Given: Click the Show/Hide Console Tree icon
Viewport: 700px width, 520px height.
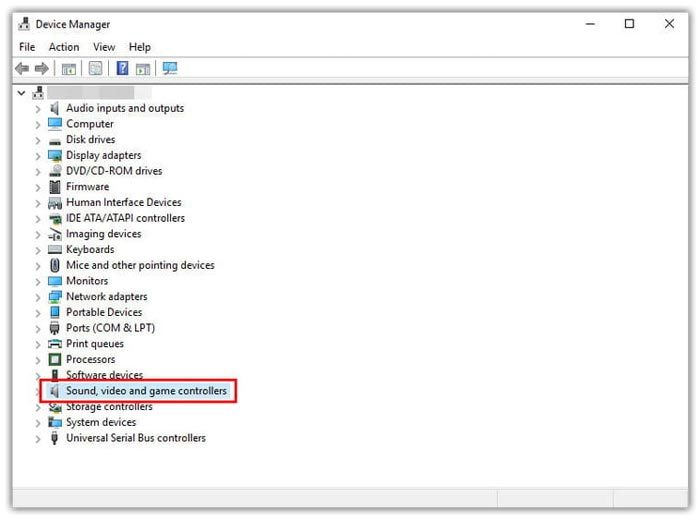Looking at the screenshot, I should (68, 69).
